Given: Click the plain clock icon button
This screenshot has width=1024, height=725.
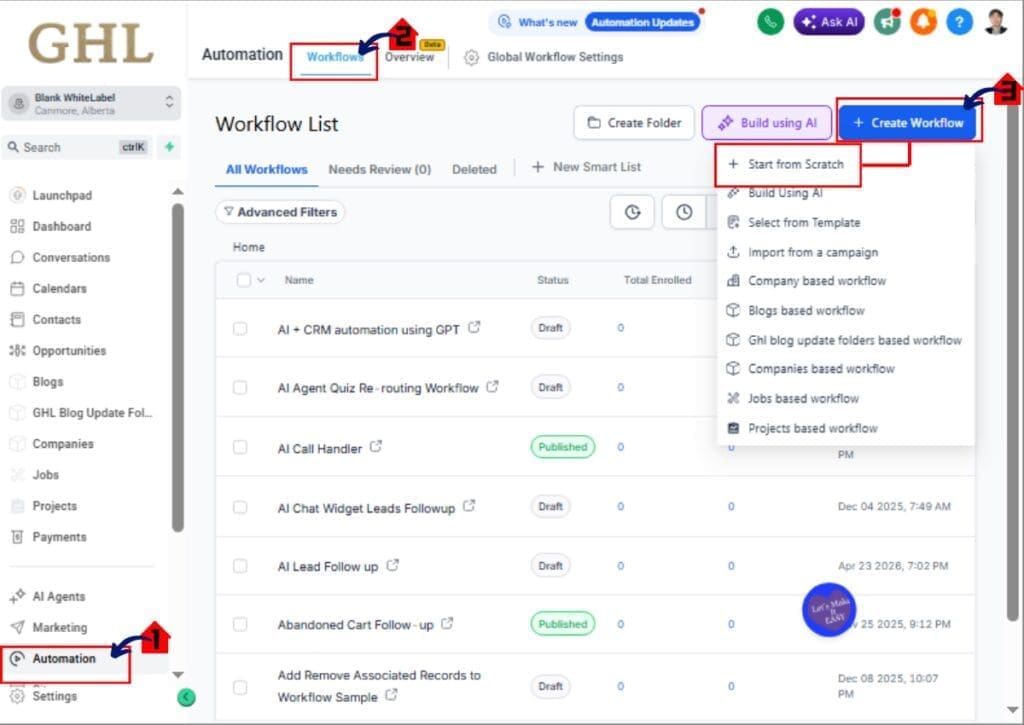Looking at the screenshot, I should pyautogui.click(x=684, y=212).
